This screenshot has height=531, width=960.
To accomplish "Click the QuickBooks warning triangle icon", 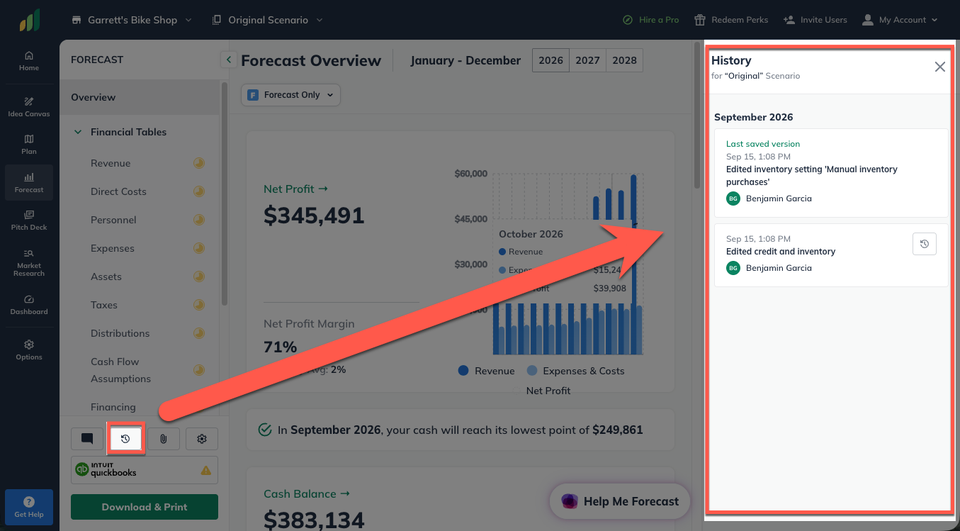I will pyautogui.click(x=206, y=470).
